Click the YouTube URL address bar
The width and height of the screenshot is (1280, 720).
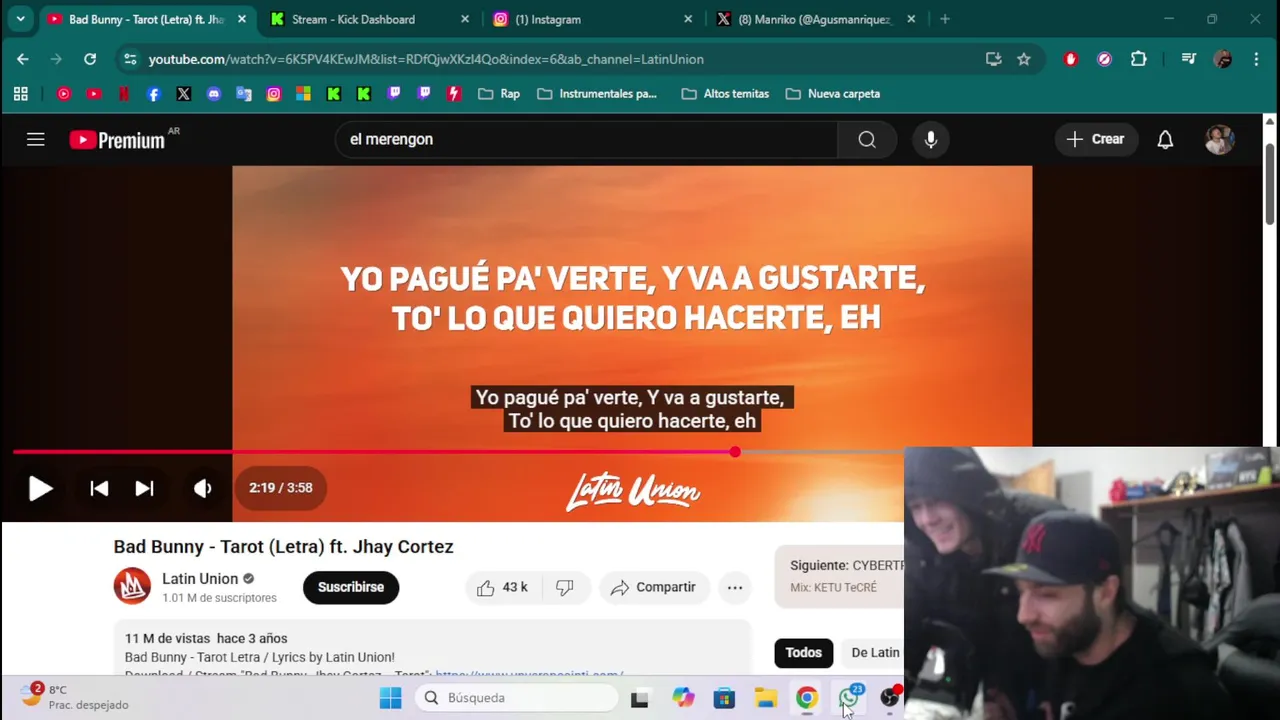click(560, 59)
